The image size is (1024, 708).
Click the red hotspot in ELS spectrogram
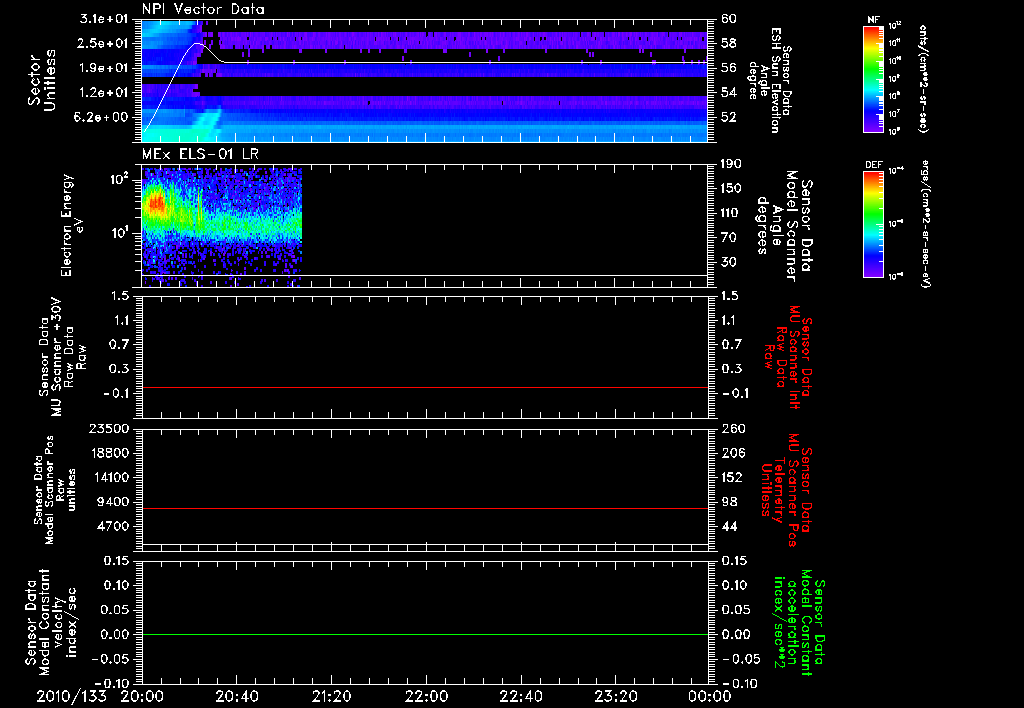pyautogui.click(x=155, y=204)
